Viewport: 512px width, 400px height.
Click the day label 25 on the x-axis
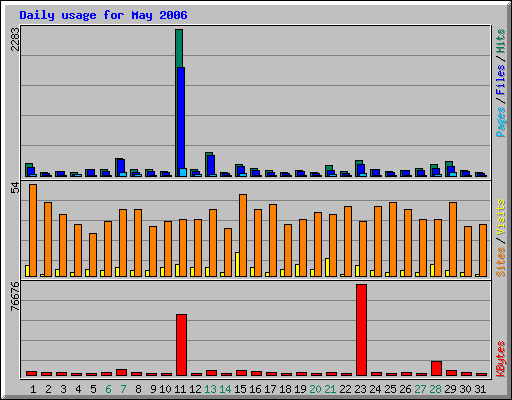tap(390, 389)
